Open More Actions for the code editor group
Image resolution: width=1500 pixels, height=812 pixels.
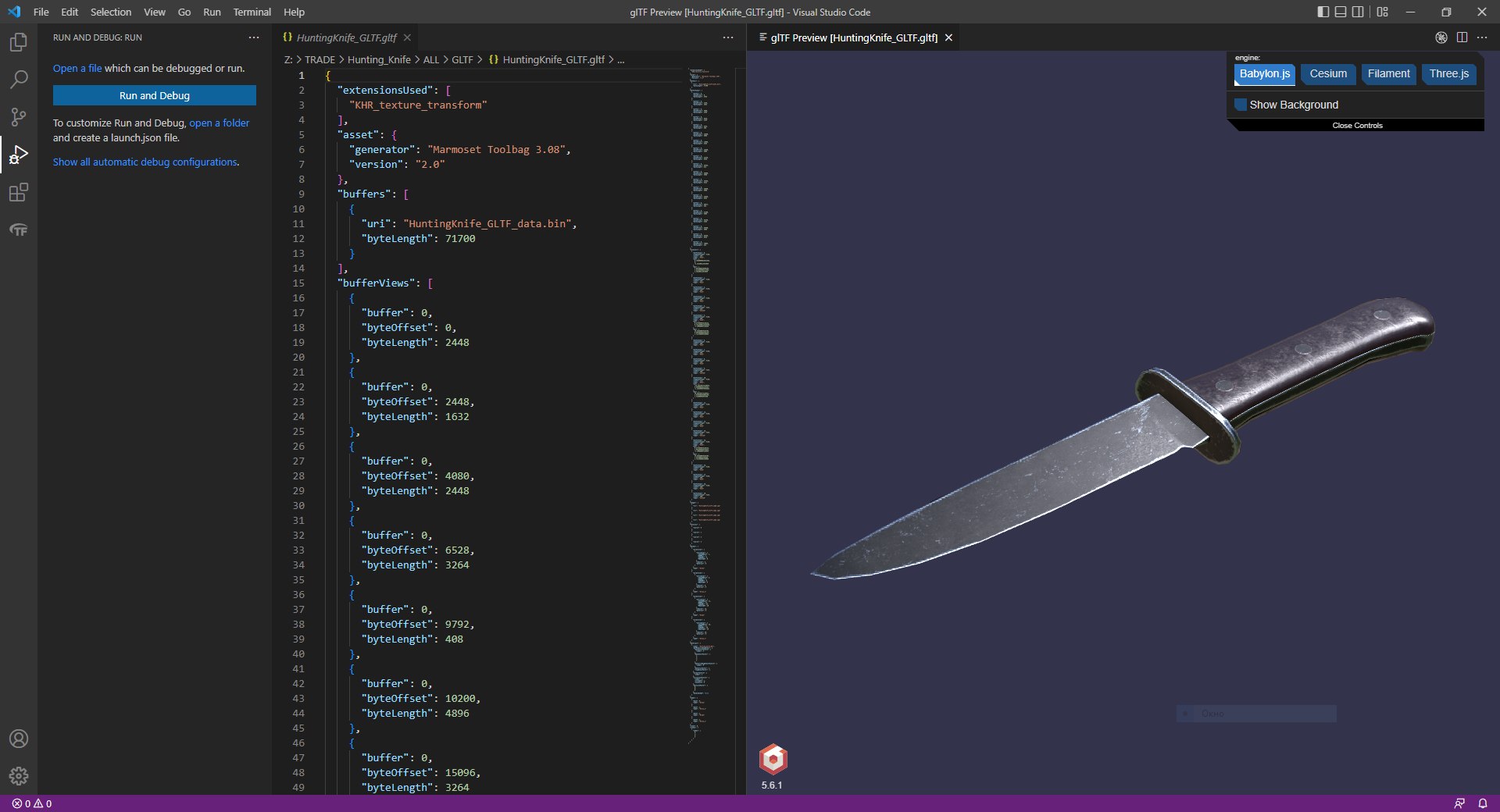[x=728, y=37]
